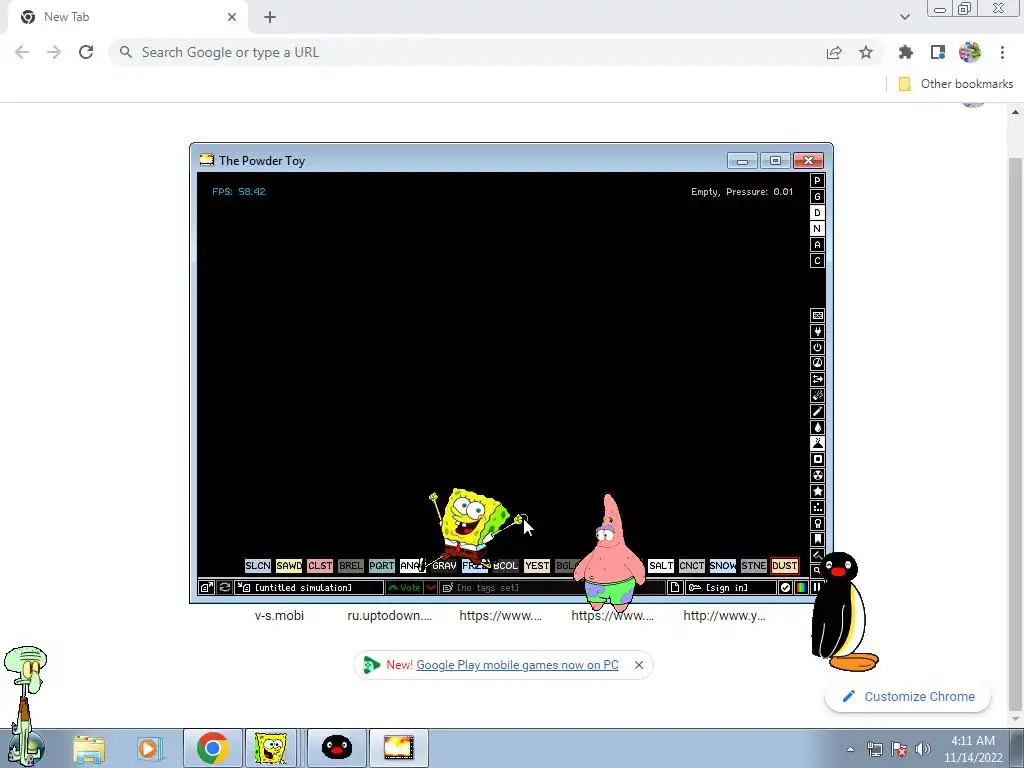The image size is (1024, 768).
Task: Open the v-s.mobi shortcut
Action: [x=279, y=615]
